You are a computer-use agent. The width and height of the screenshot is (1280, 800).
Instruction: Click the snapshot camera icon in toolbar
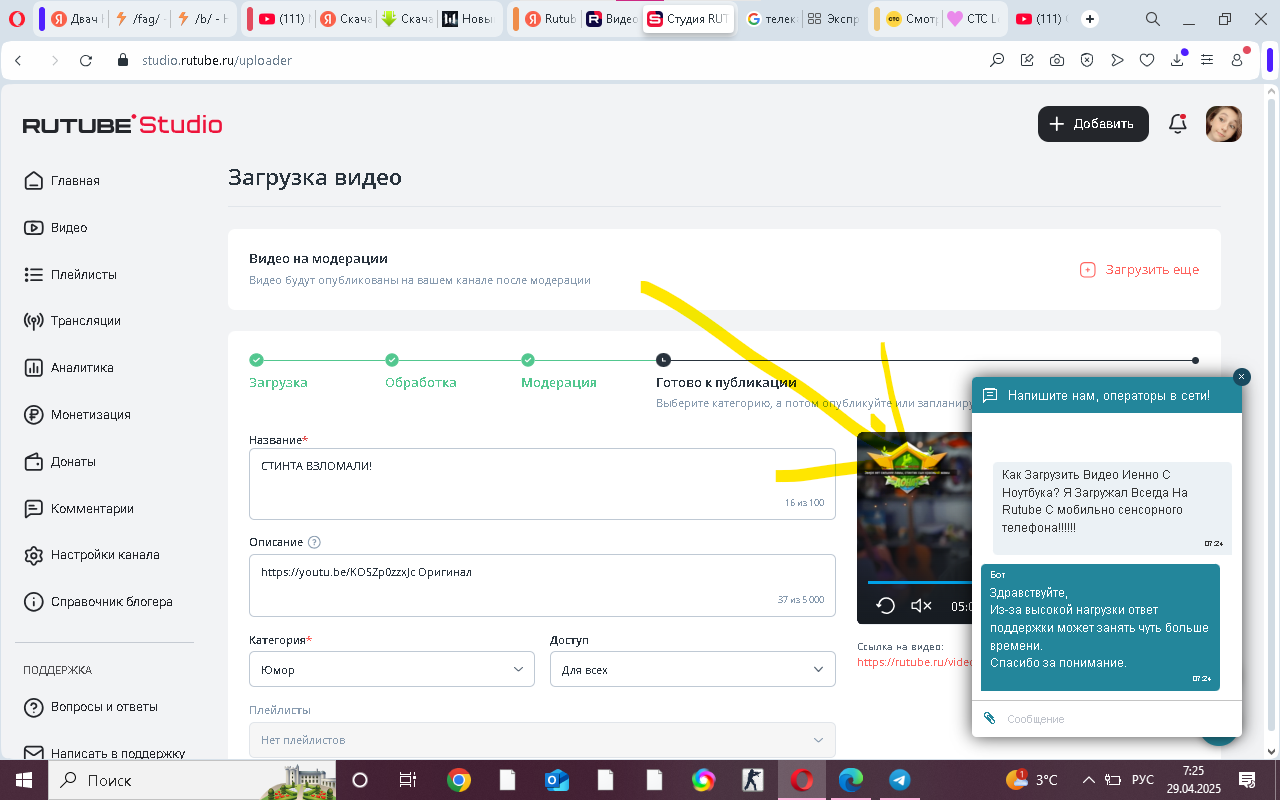(x=1057, y=60)
